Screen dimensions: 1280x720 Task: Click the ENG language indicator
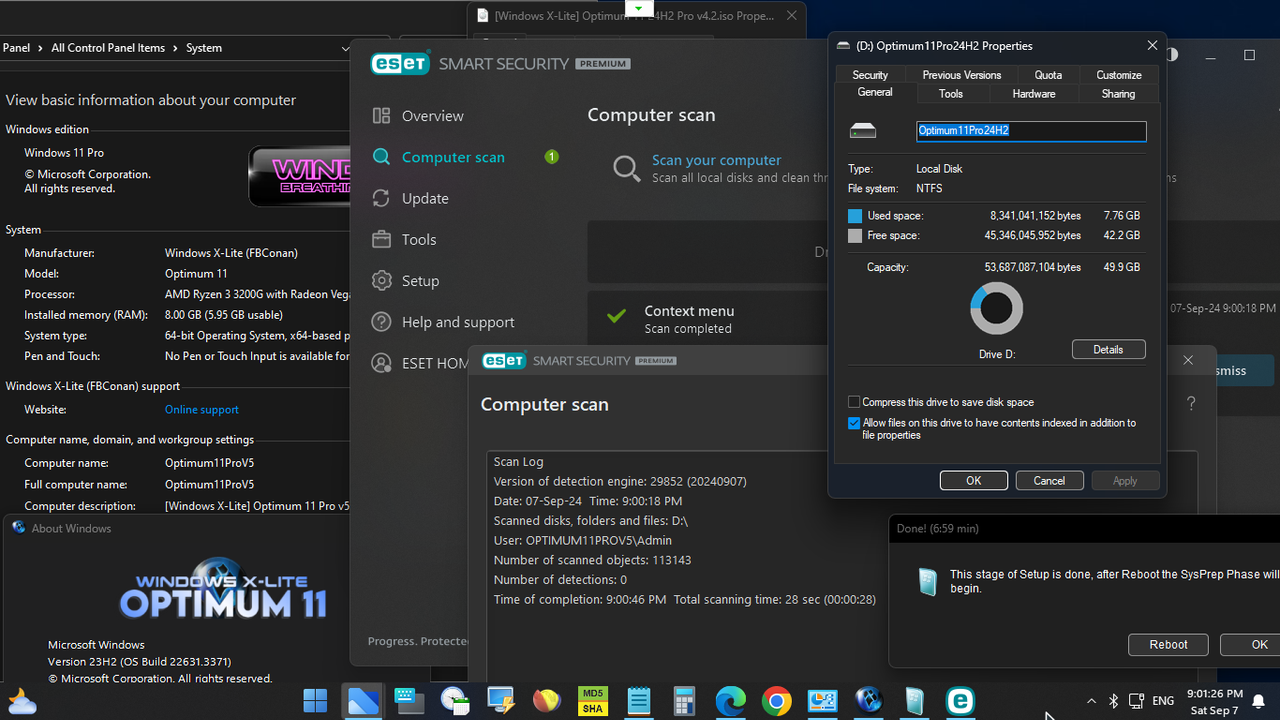coord(1163,701)
